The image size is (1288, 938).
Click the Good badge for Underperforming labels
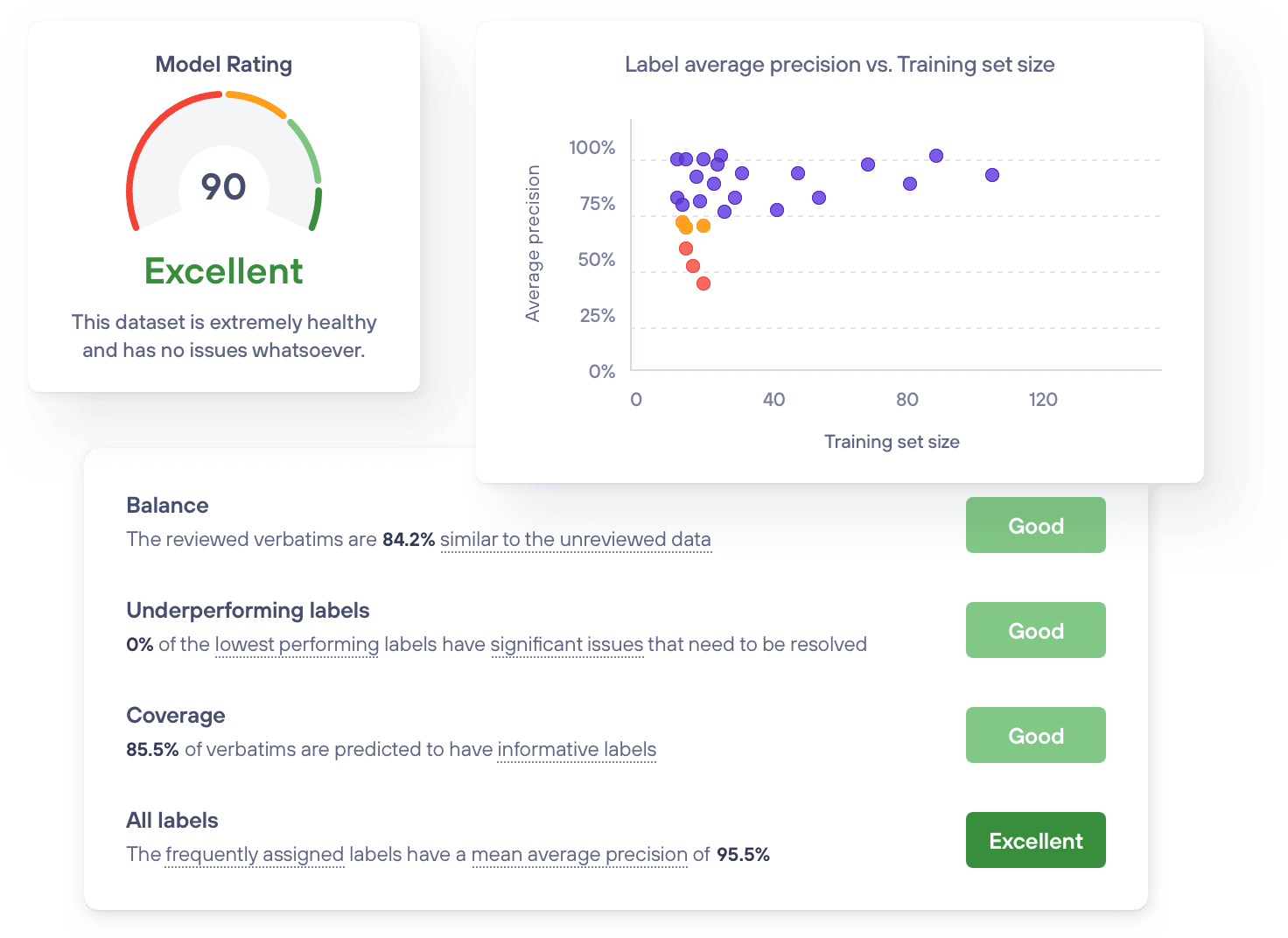[x=1035, y=630]
